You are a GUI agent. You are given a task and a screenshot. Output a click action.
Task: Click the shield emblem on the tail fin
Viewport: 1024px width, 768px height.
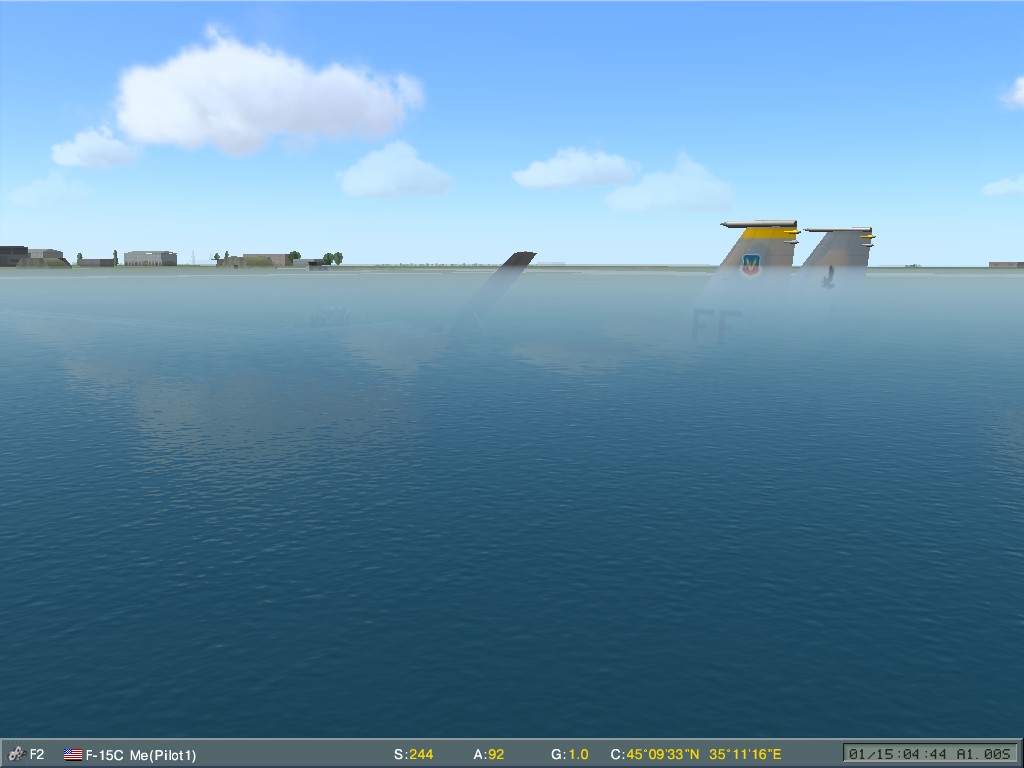click(x=750, y=264)
